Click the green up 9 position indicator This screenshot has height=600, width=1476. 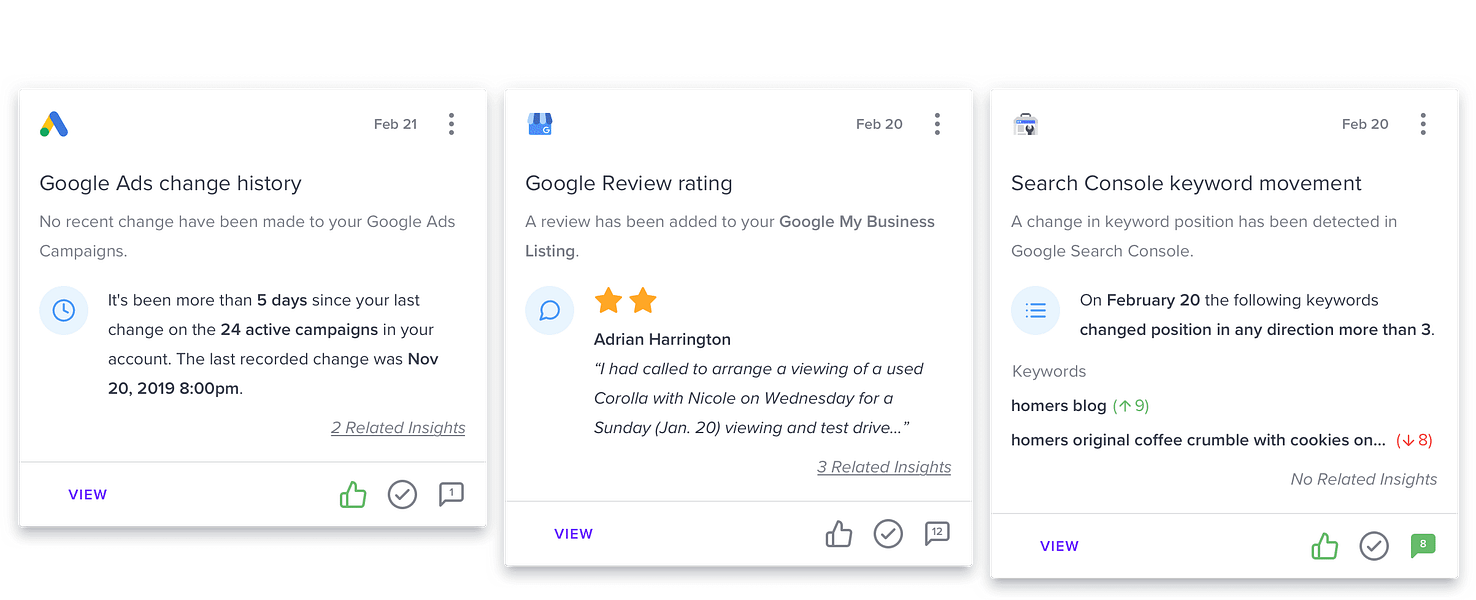[1131, 406]
